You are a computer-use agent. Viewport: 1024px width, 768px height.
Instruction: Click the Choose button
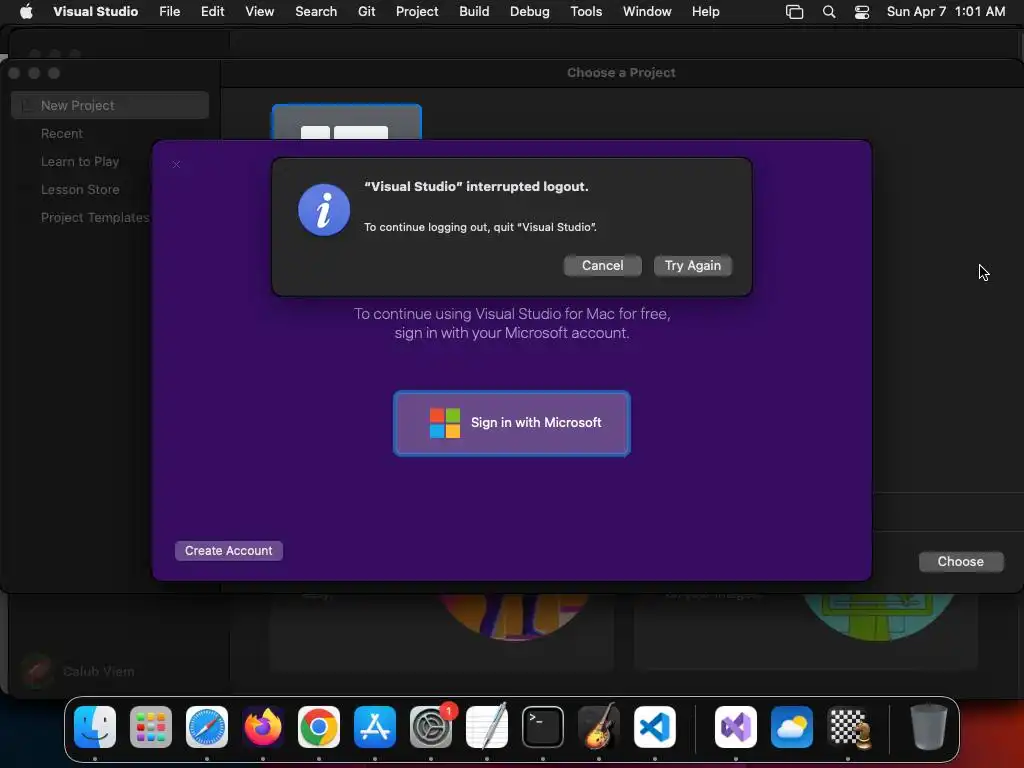961,562
